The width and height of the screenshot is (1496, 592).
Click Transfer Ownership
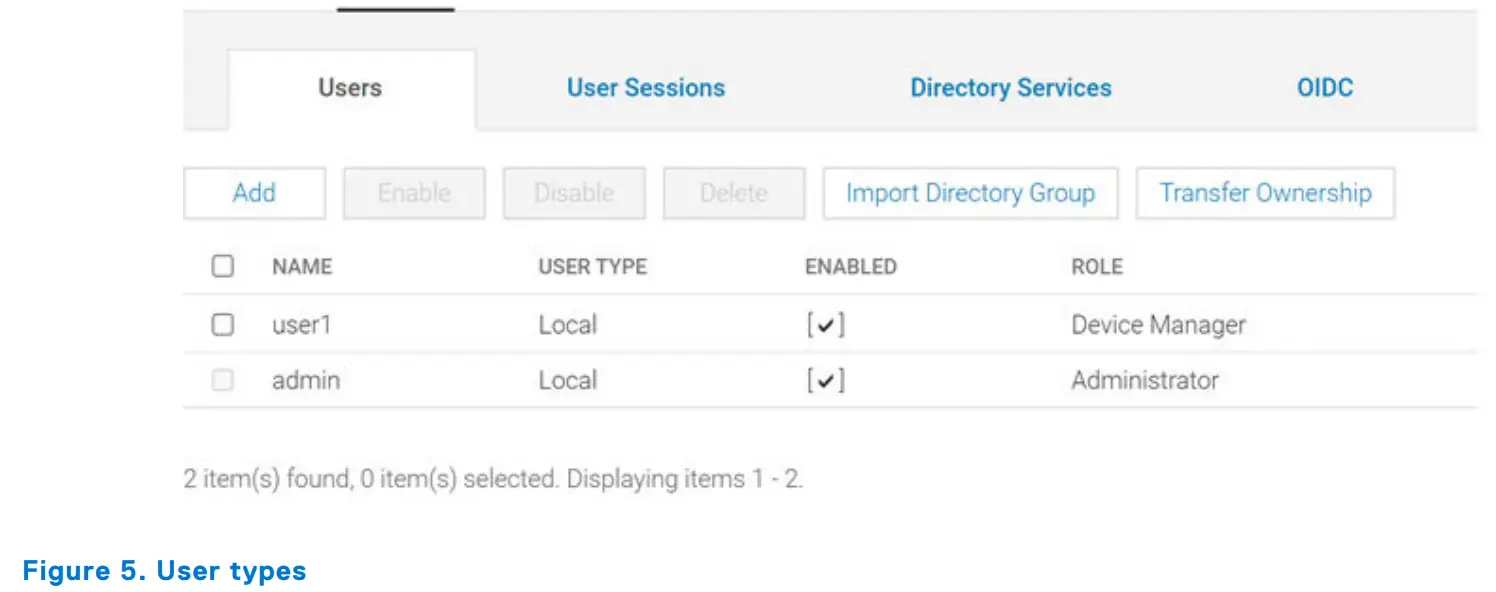[1264, 193]
